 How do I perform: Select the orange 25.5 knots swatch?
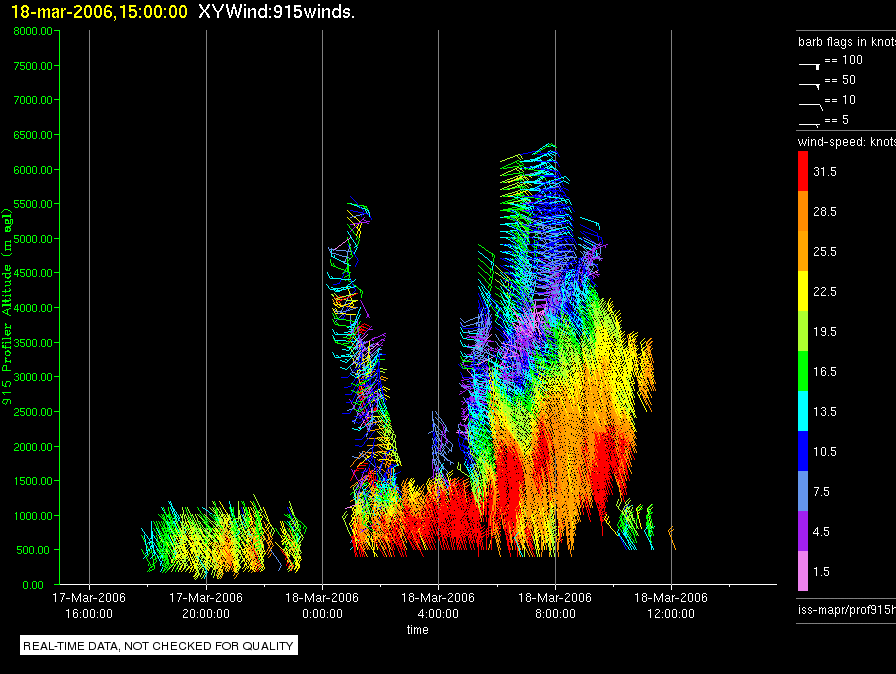pyautogui.click(x=803, y=251)
